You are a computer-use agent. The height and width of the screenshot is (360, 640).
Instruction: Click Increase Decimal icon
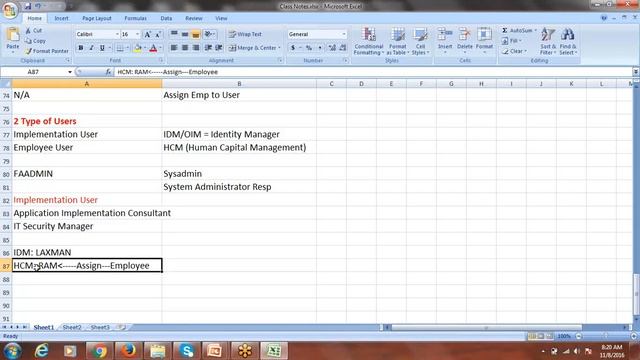(332, 48)
